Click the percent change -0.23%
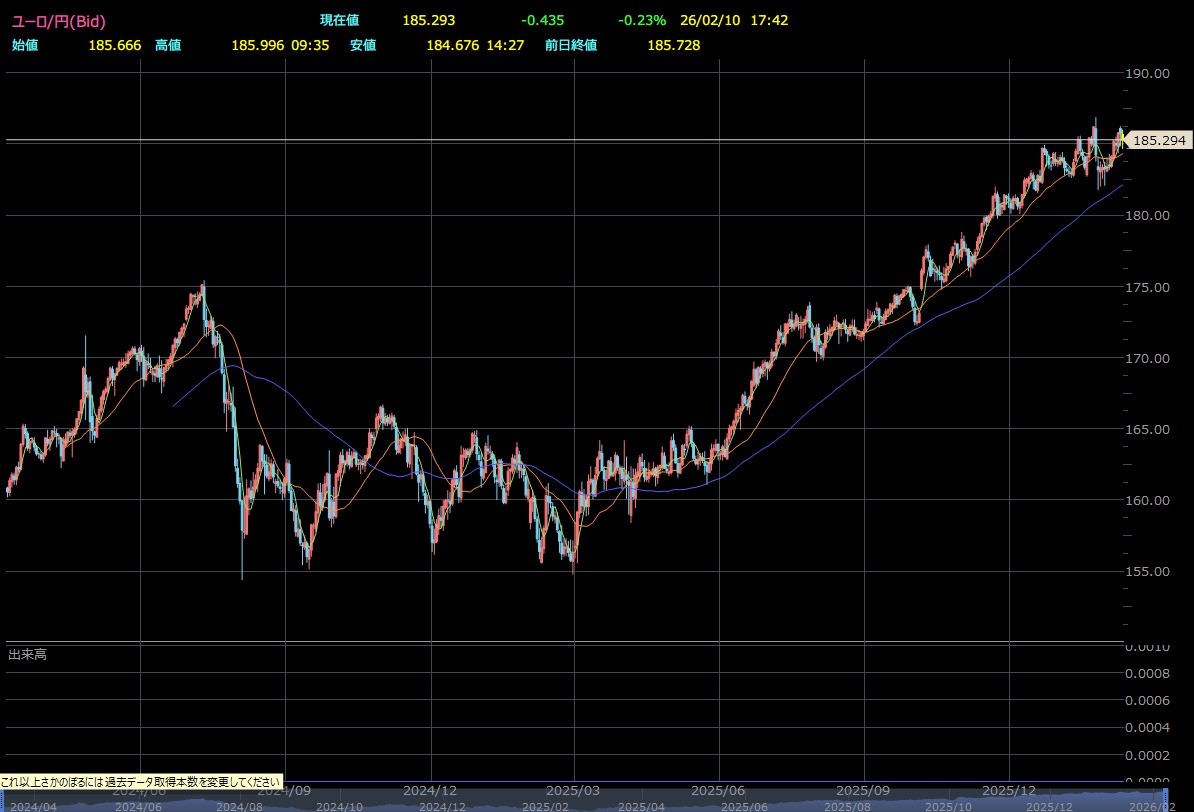The height and width of the screenshot is (812, 1194). [x=641, y=21]
